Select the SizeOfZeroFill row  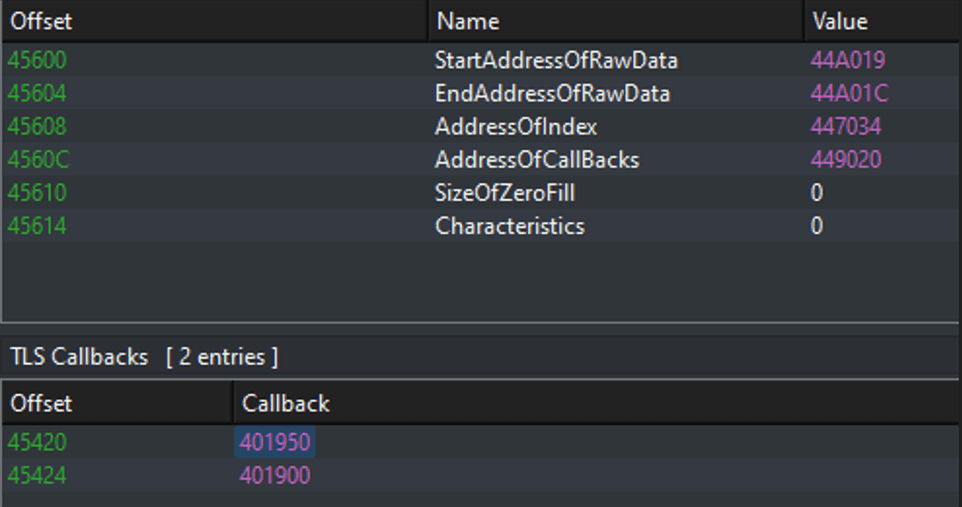[480, 193]
